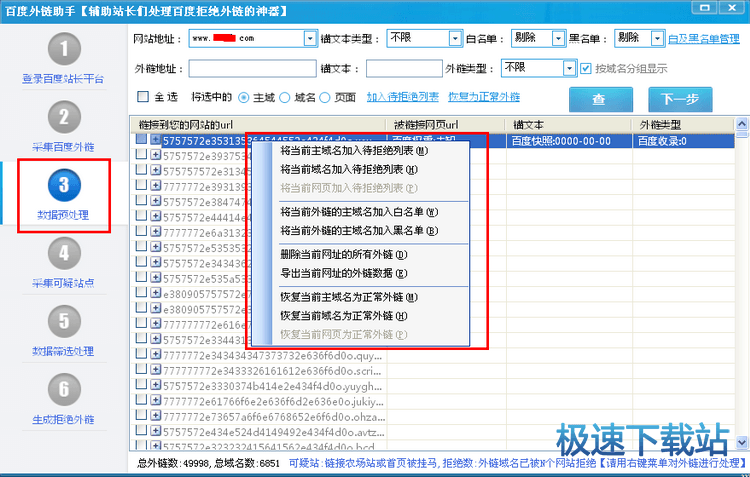This screenshot has height=477, width=750.
Task: Check the box for row 7777772e61766f6e2e63...
Action: tap(141, 399)
